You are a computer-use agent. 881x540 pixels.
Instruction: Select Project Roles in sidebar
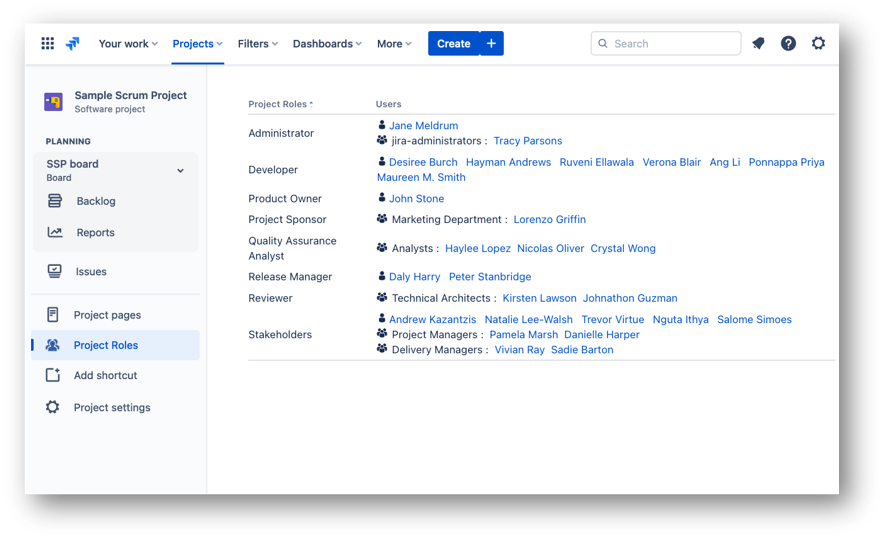coord(116,345)
